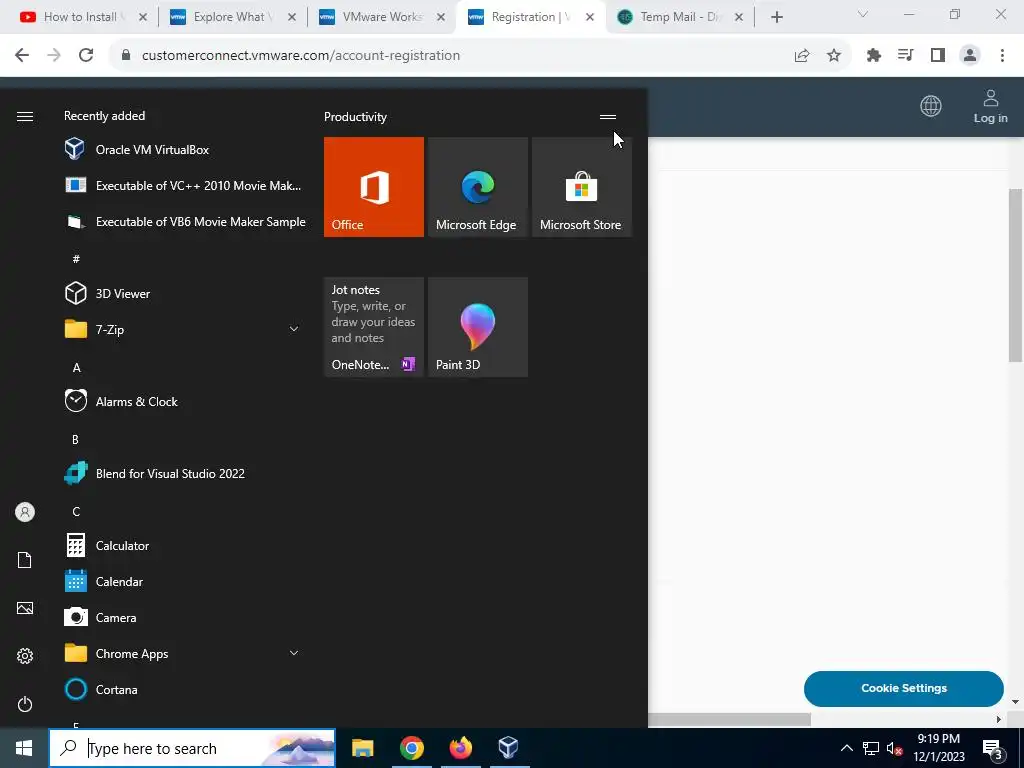Open File Explorer from taskbar

(362, 748)
